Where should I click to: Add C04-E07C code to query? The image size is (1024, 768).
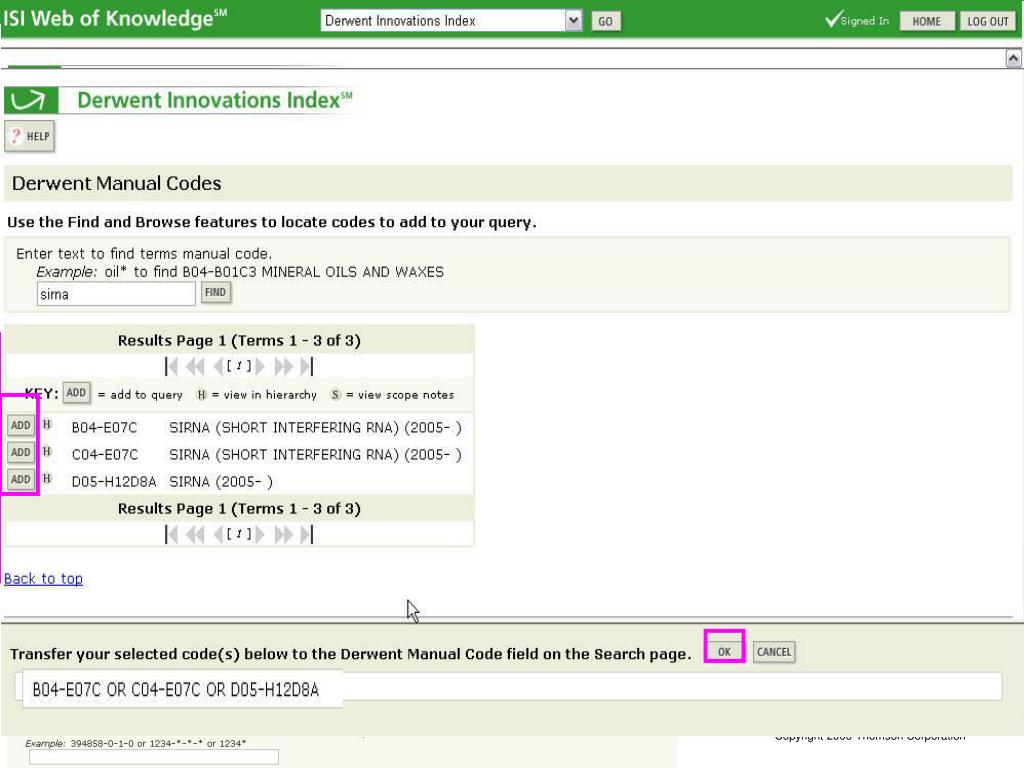click(x=21, y=453)
